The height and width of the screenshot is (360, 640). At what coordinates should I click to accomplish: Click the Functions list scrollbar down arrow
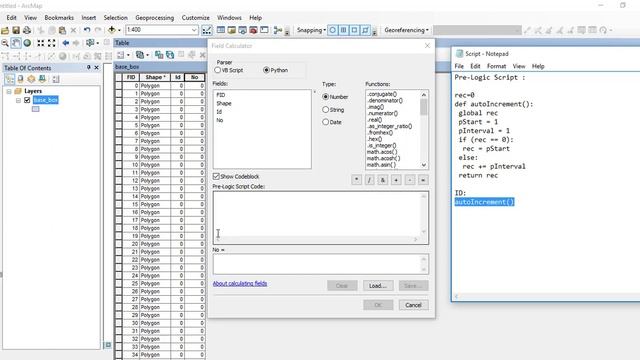pos(424,165)
